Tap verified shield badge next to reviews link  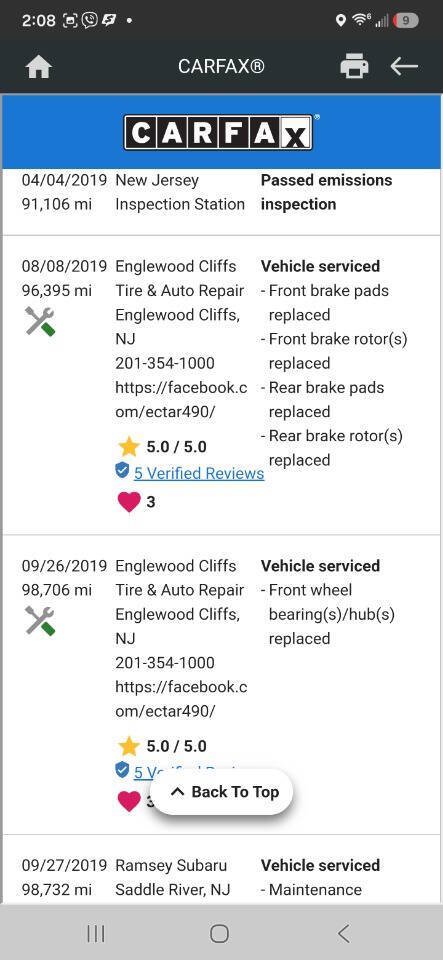click(122, 470)
